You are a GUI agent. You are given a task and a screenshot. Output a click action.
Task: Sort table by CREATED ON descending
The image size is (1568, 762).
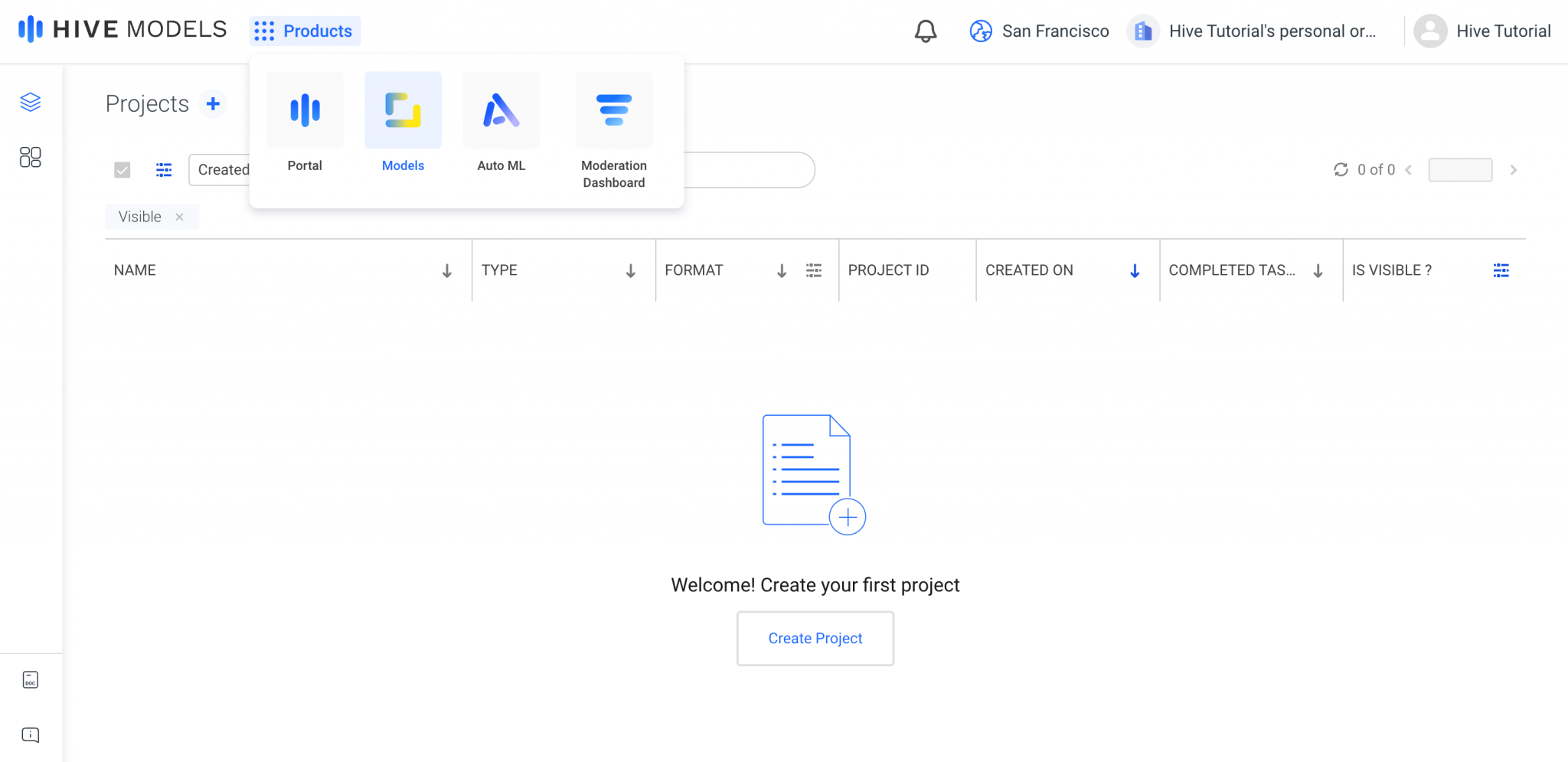[1134, 270]
